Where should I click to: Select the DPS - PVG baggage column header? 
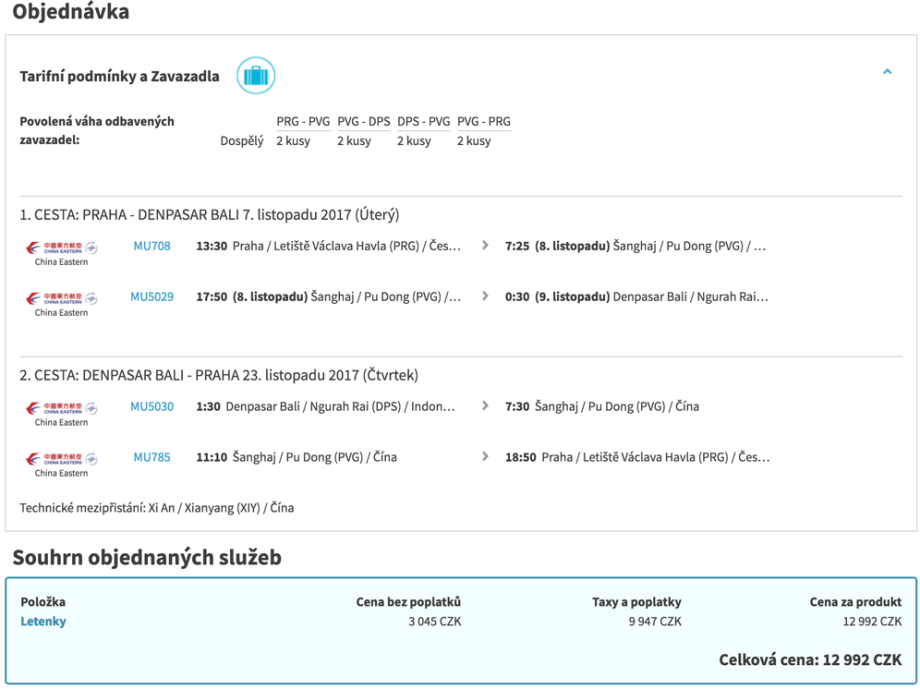pyautogui.click(x=423, y=122)
